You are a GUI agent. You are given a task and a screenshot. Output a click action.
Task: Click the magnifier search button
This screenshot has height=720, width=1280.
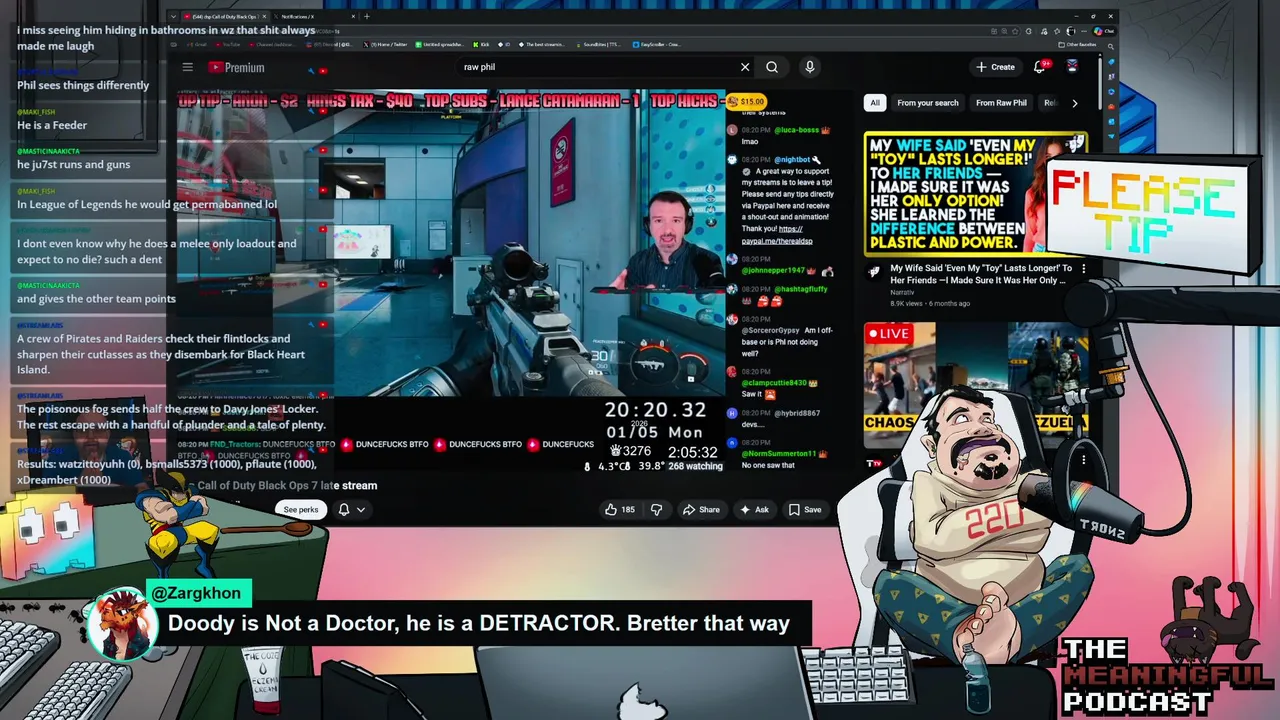(772, 67)
